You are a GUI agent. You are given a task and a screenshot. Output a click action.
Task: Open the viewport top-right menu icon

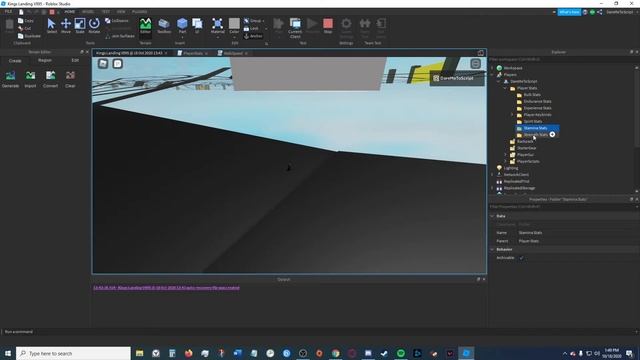[476, 63]
